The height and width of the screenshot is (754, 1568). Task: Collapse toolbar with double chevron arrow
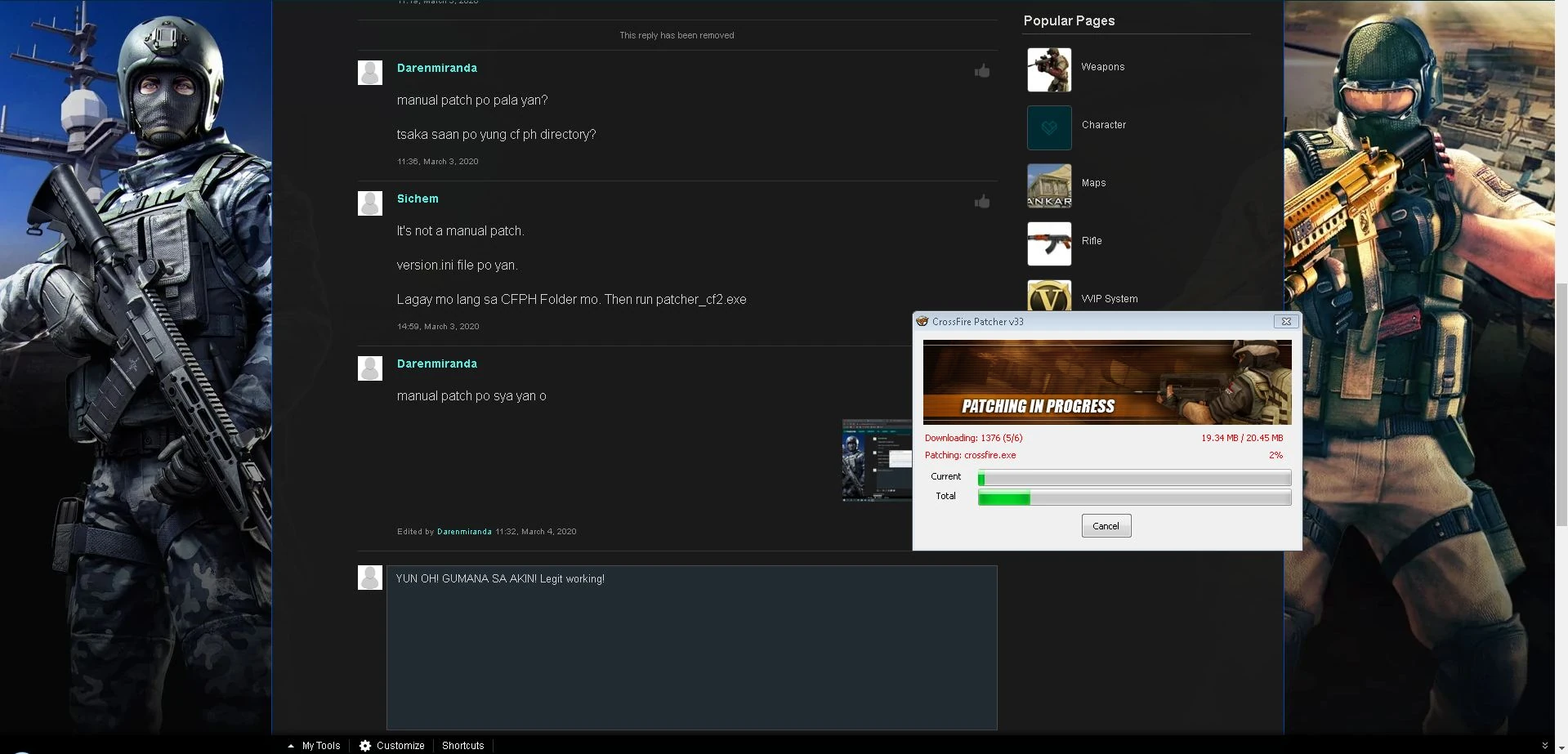point(1544,746)
